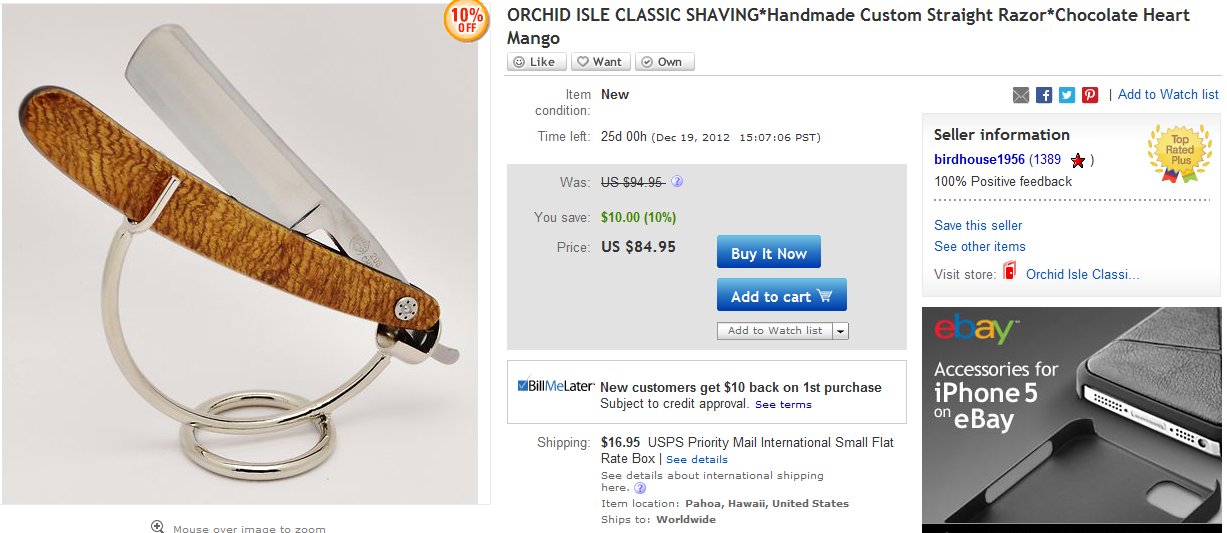Share this item on Twitter
Screen dimensions: 1227x533
(1067, 95)
